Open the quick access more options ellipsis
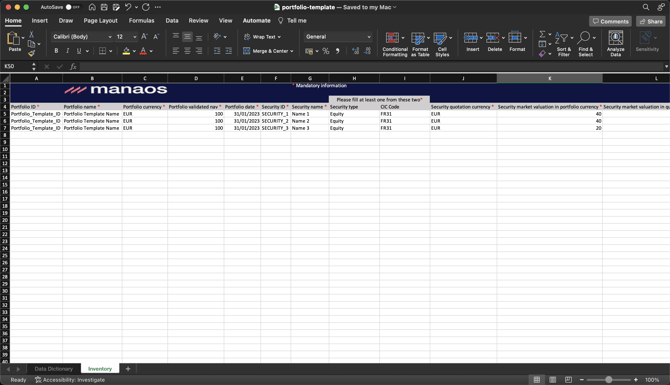The height and width of the screenshot is (385, 670). [158, 7]
